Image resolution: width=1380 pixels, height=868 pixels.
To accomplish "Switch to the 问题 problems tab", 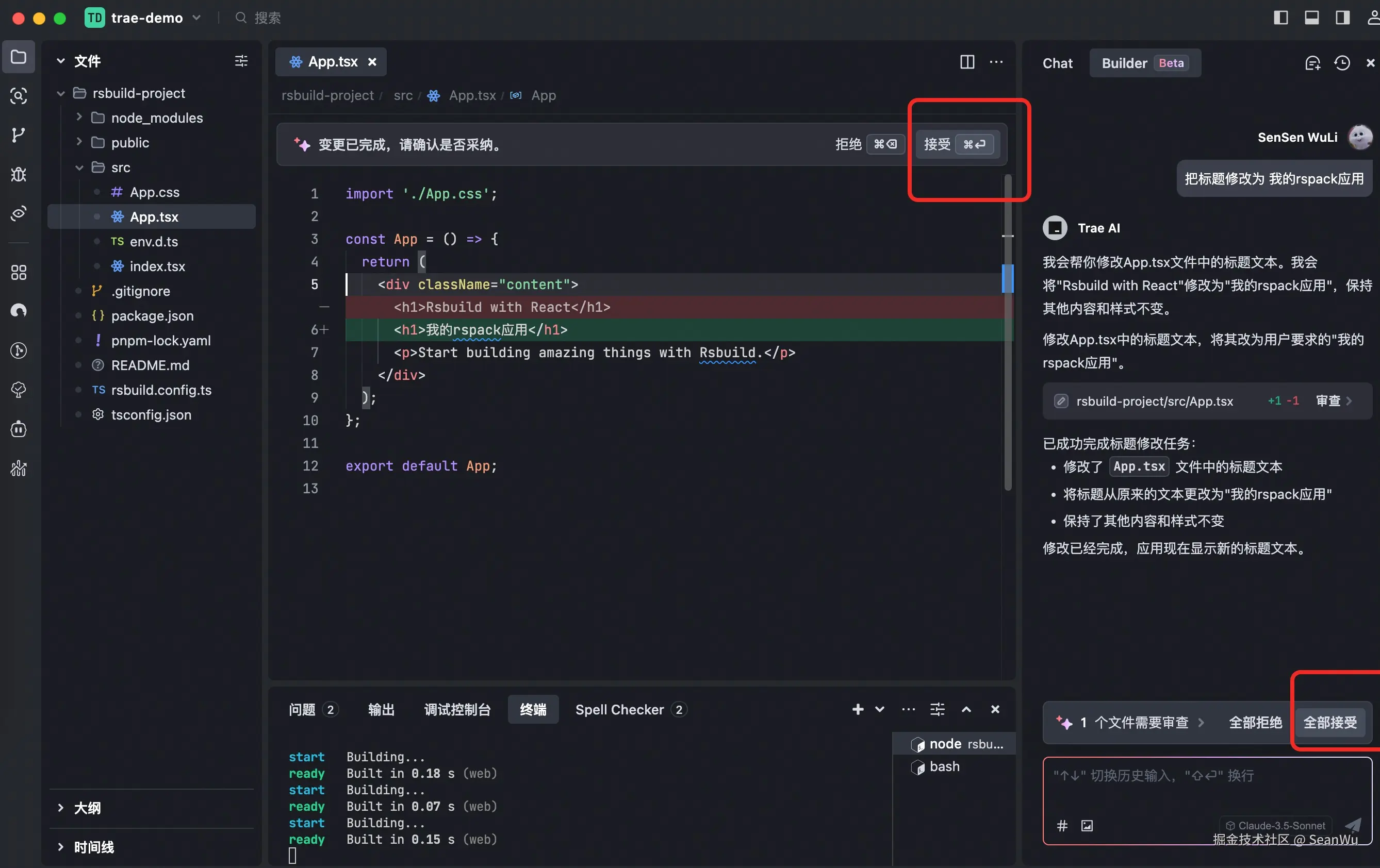I will 302,709.
